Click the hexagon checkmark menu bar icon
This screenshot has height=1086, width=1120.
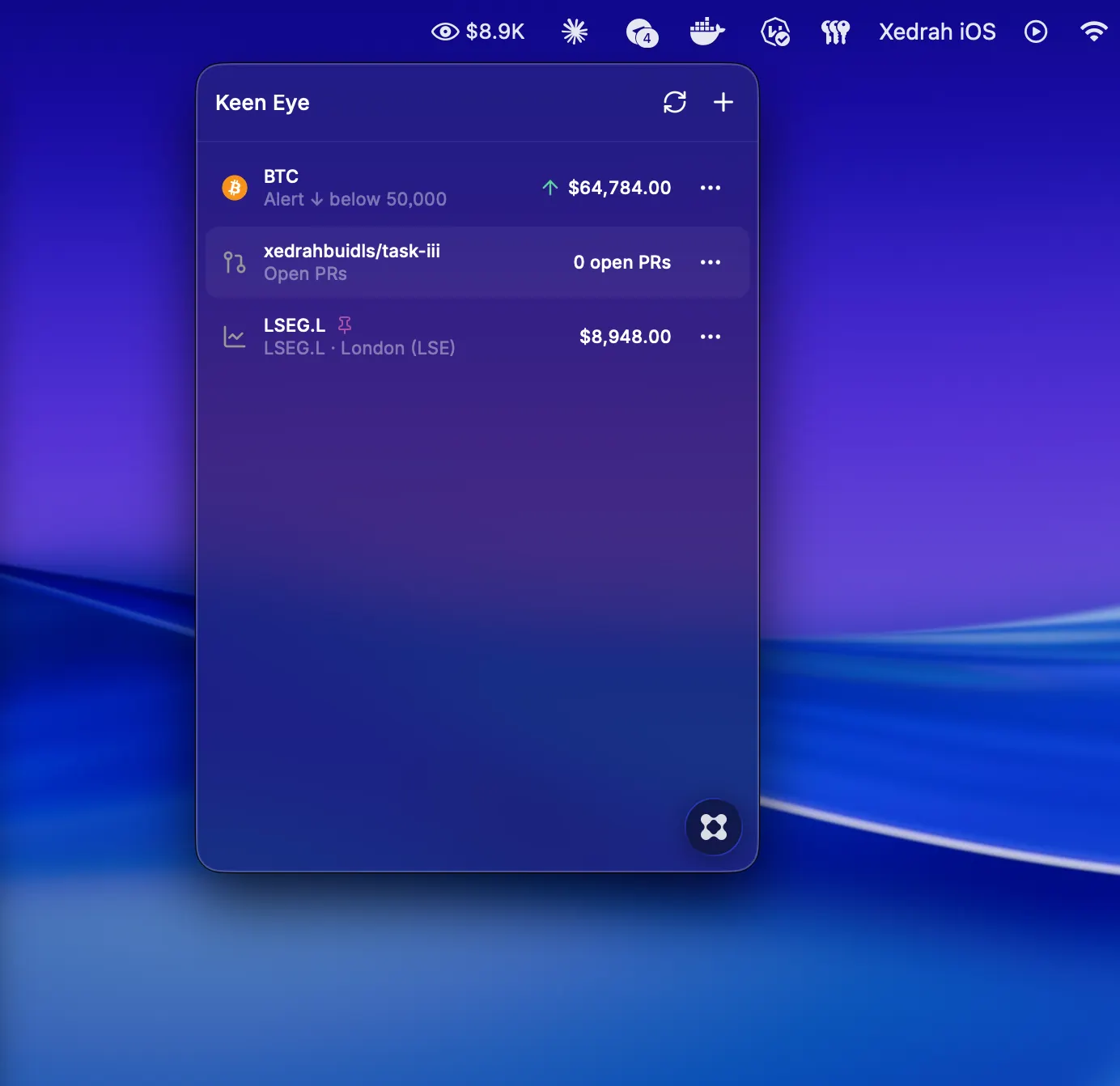coord(775,32)
